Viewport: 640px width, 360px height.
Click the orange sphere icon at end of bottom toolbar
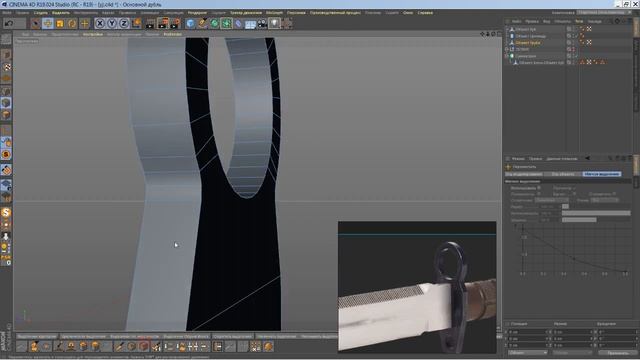[268, 347]
